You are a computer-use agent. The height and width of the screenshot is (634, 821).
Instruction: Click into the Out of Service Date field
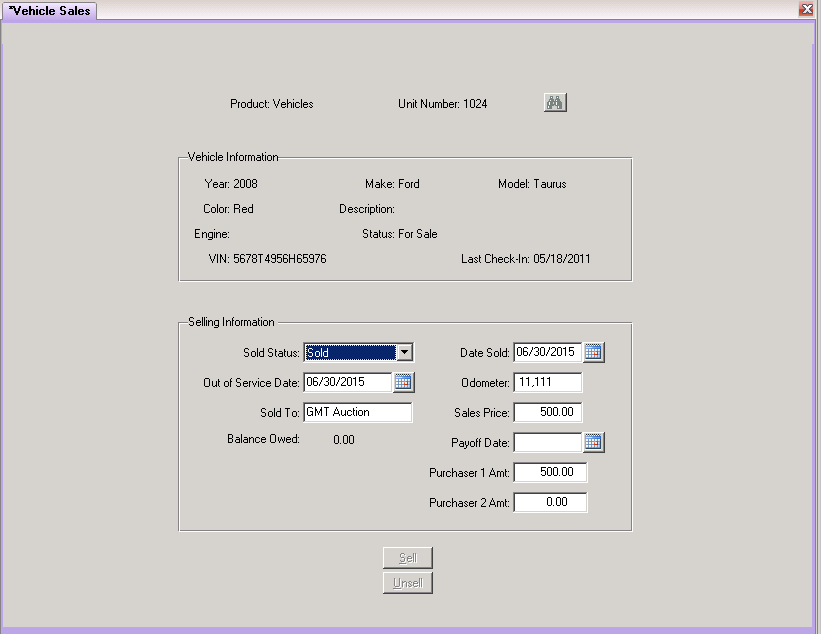coord(348,382)
